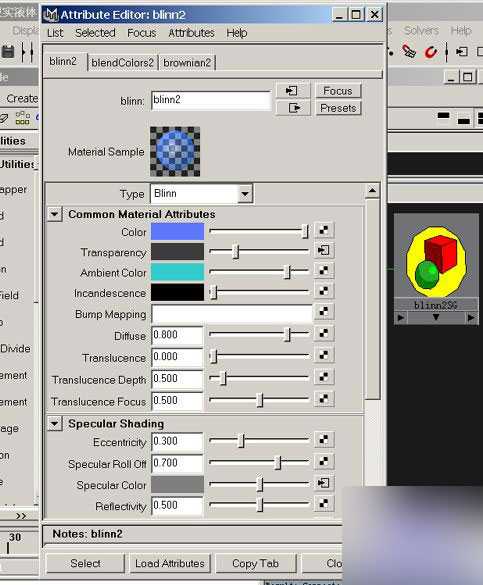
Task: Click the Material Sample preview swatch
Action: (x=175, y=151)
